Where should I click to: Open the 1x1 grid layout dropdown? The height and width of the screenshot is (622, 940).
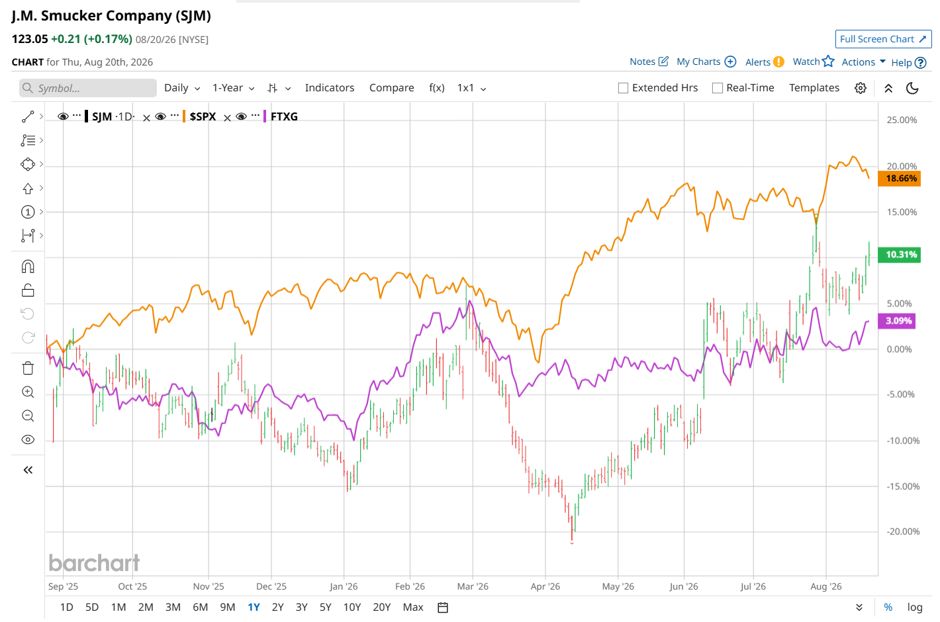coord(472,88)
